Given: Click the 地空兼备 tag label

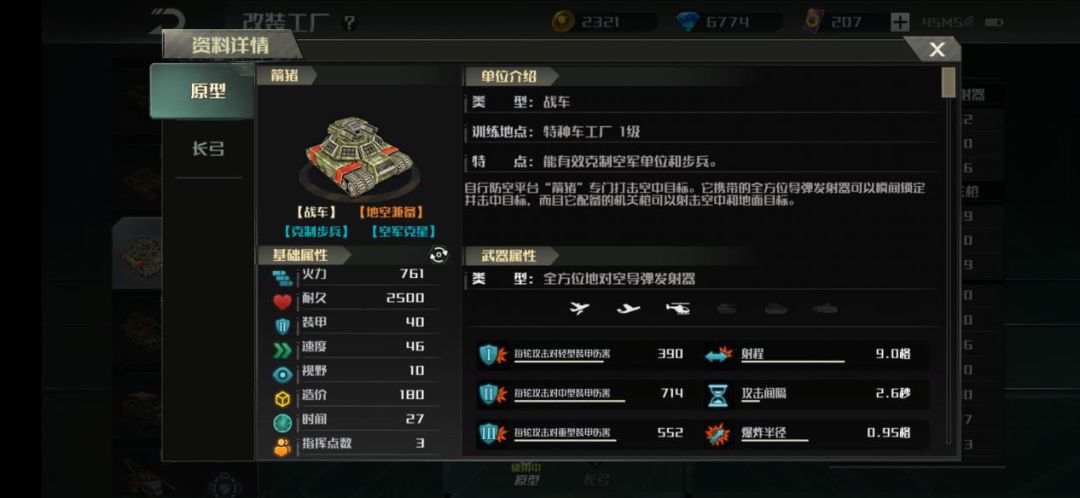Looking at the screenshot, I should tap(391, 213).
